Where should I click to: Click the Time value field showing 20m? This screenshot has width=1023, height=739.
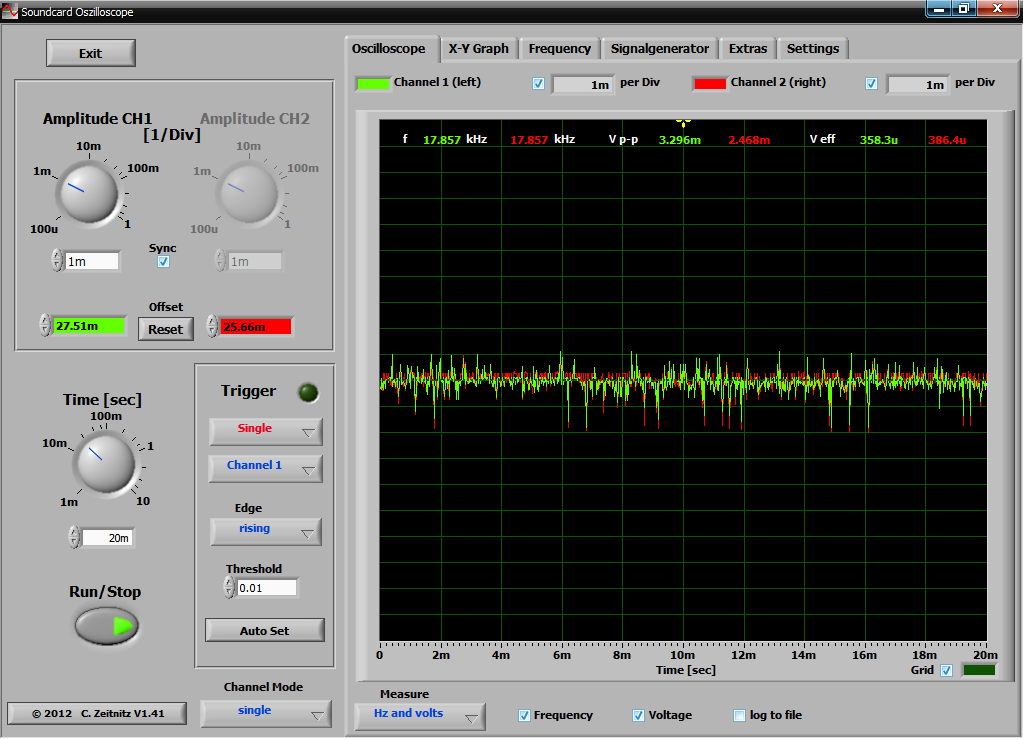pyautogui.click(x=108, y=538)
